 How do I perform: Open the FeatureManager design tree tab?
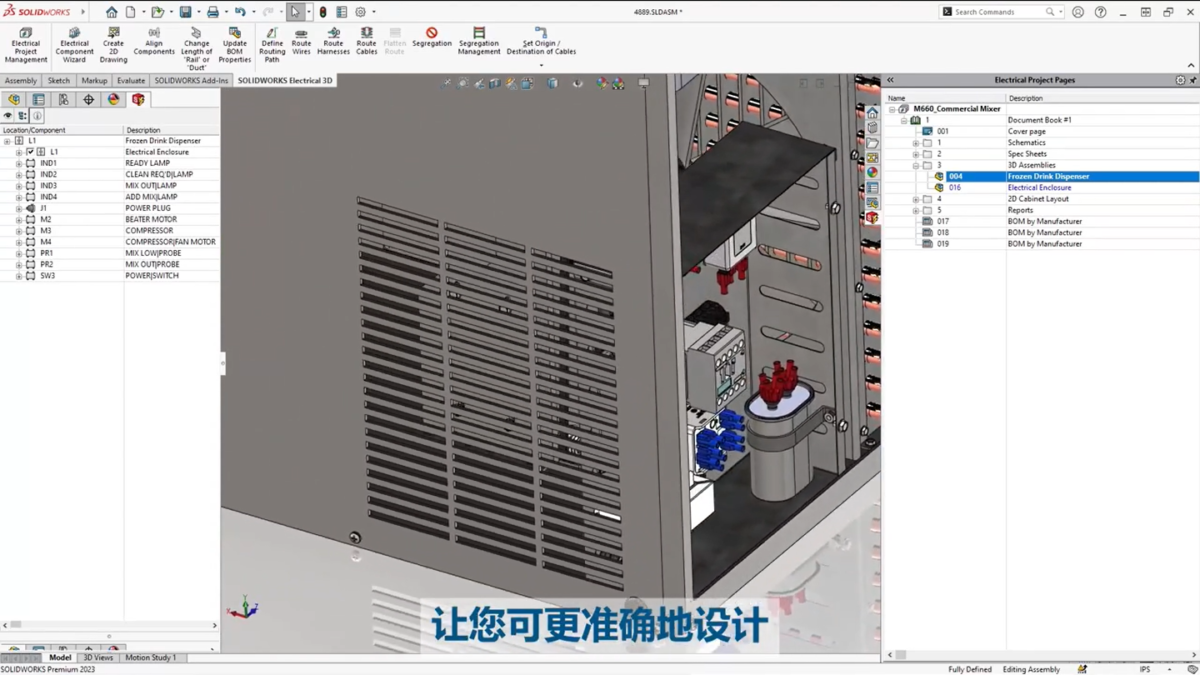(x=14, y=100)
